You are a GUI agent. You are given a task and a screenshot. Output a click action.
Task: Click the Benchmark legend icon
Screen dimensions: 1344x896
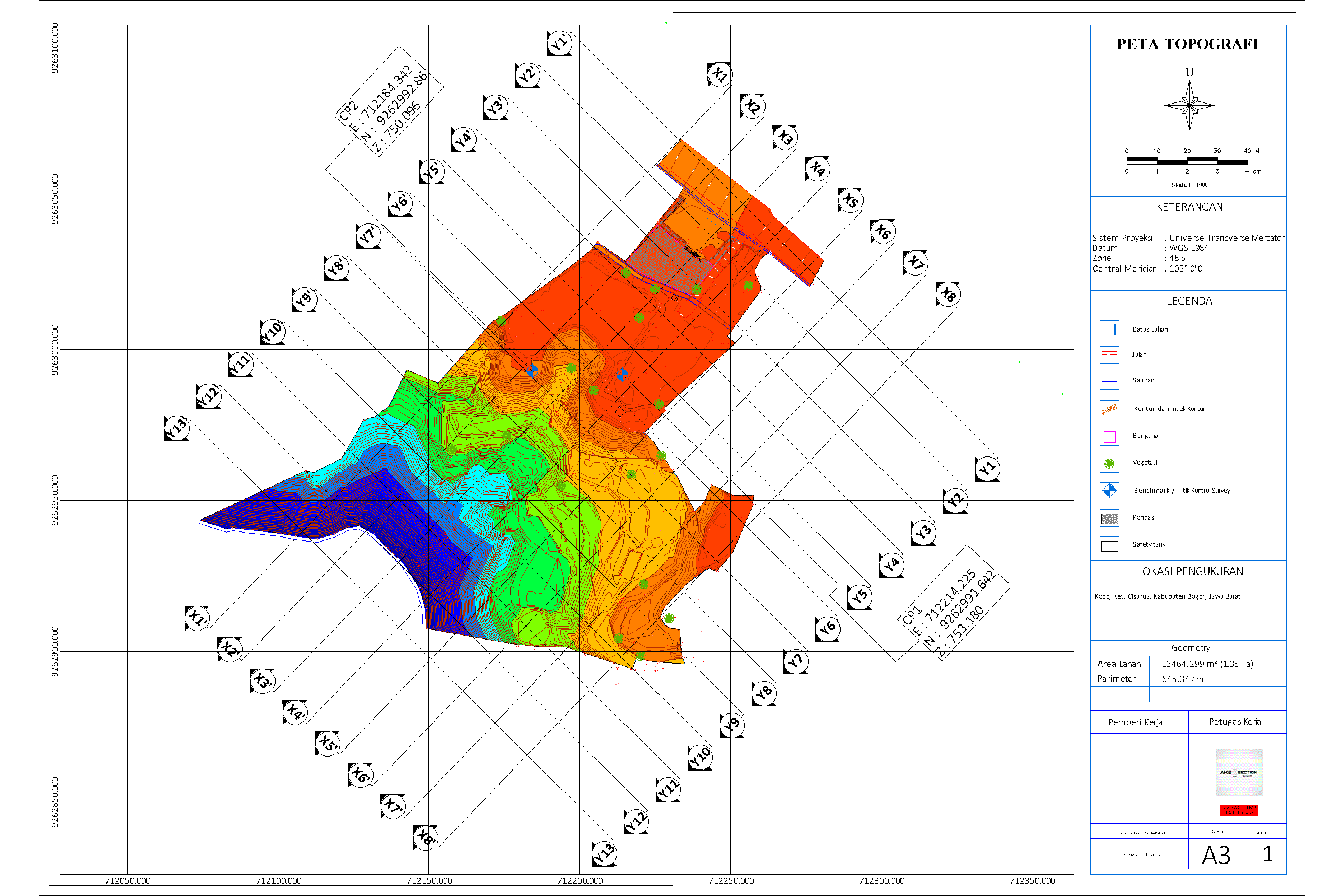click(x=1109, y=491)
